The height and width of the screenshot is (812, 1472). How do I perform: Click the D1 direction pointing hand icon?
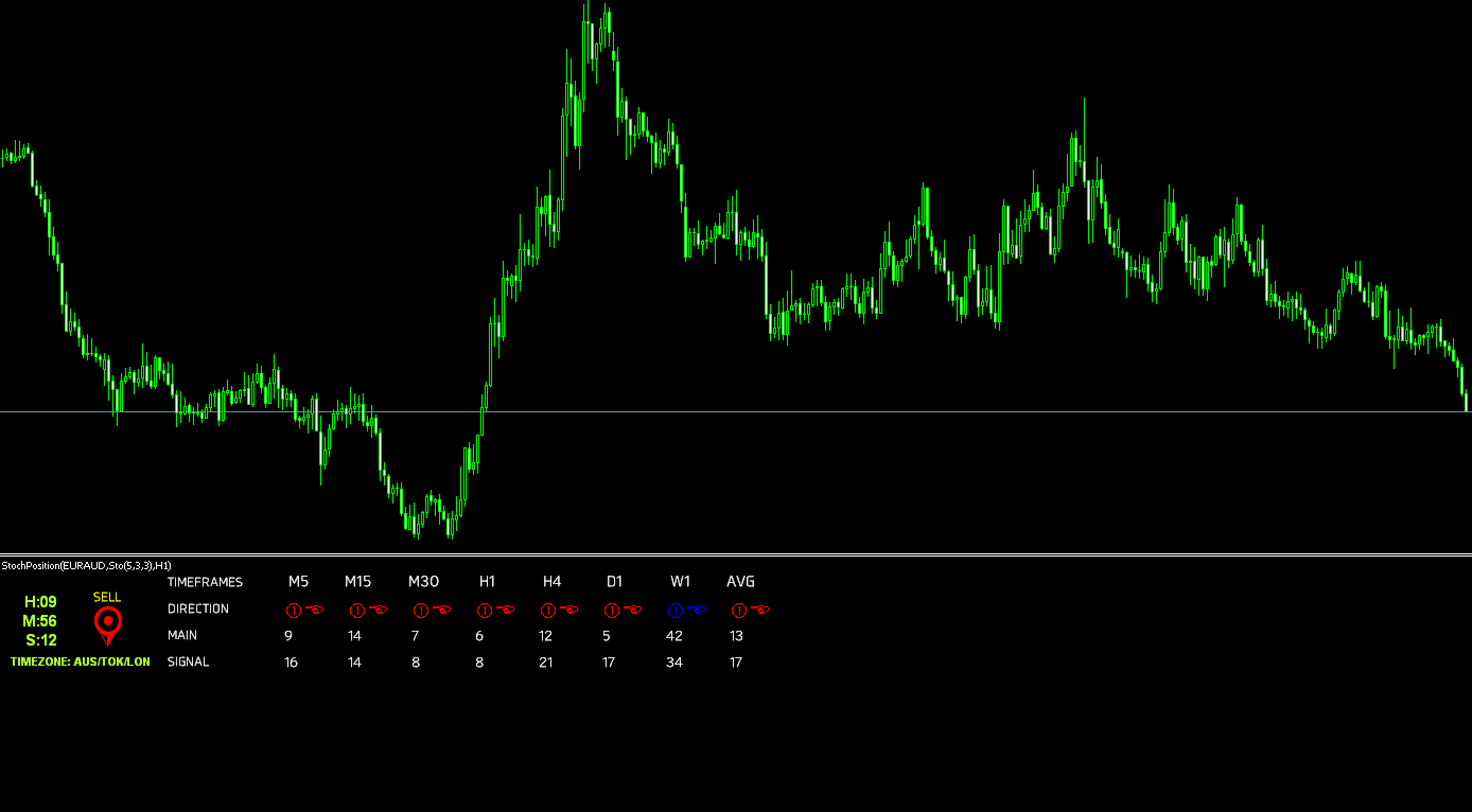coord(633,610)
